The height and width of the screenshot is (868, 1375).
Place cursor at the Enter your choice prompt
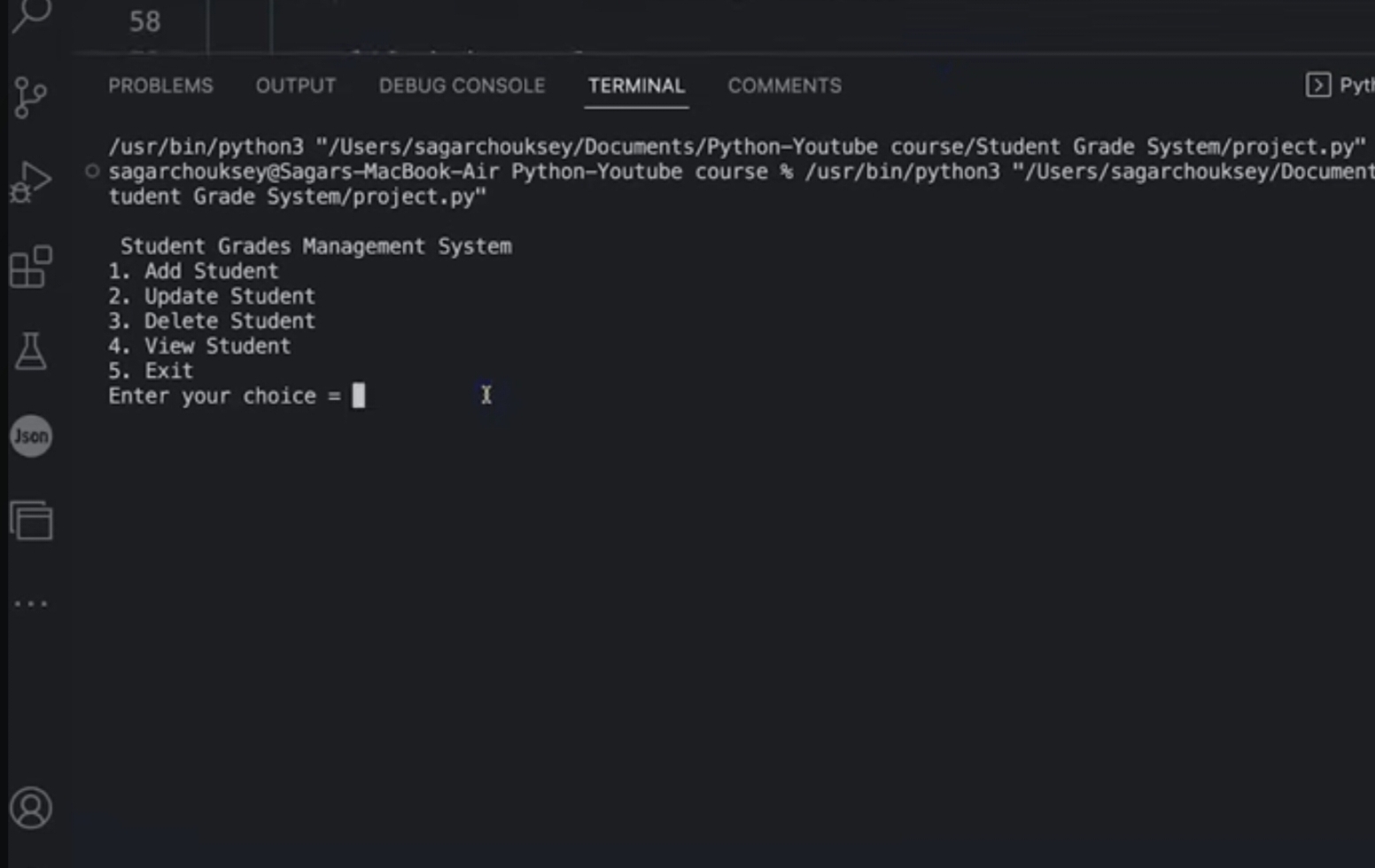(360, 396)
